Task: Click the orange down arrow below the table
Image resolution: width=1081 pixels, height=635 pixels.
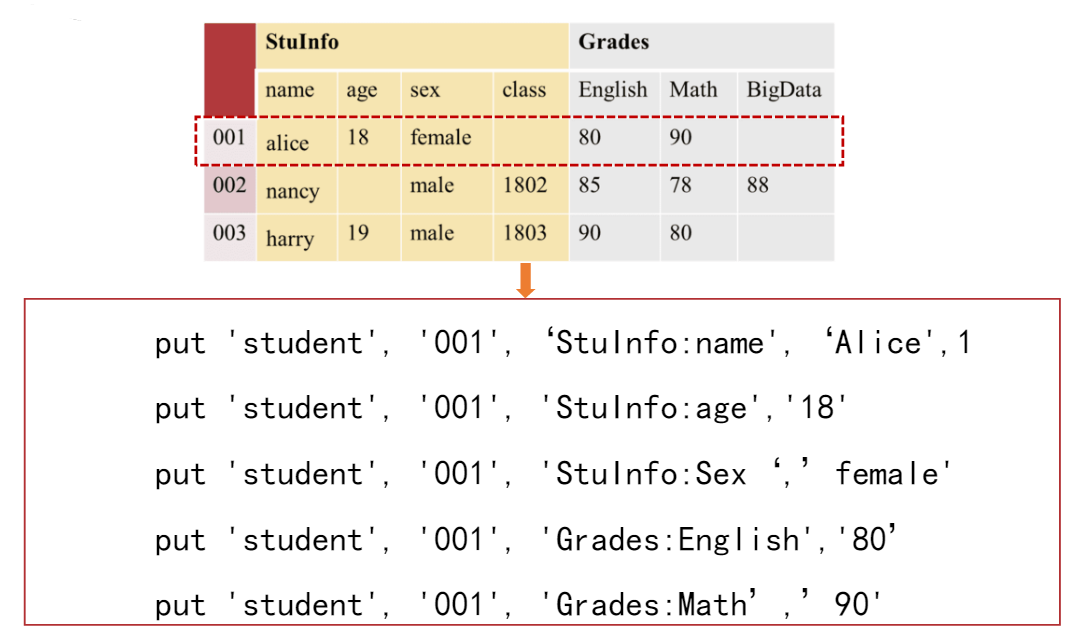Action: pos(525,280)
